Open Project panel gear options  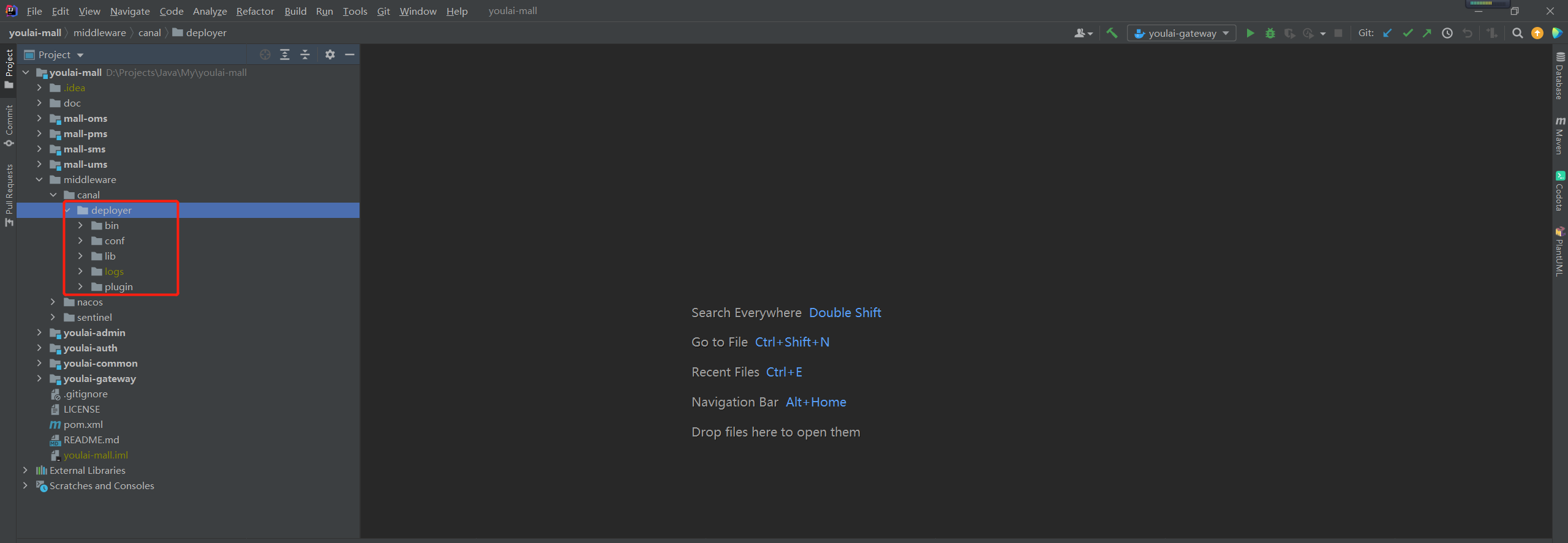coord(330,54)
